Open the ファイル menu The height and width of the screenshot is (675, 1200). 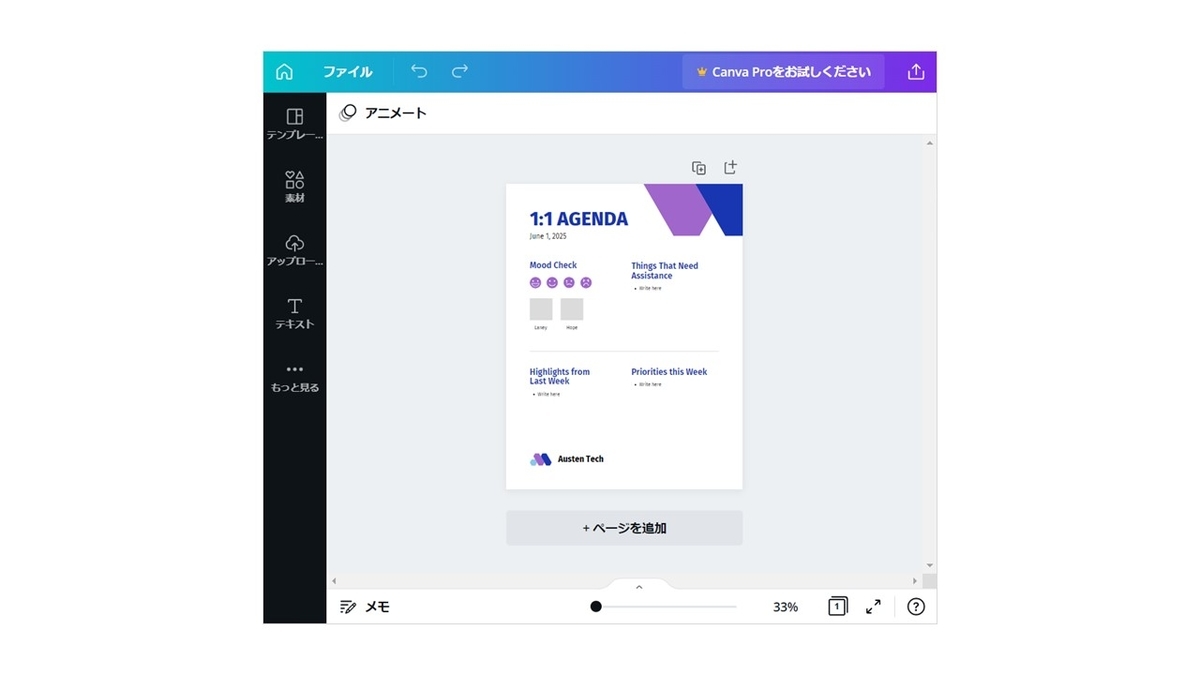tap(347, 72)
